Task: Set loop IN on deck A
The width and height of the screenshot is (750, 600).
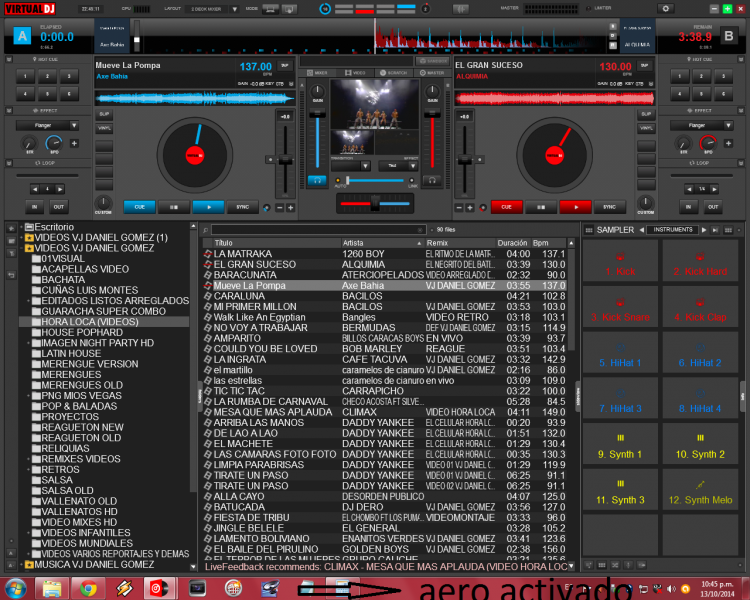Action: pyautogui.click(x=34, y=207)
